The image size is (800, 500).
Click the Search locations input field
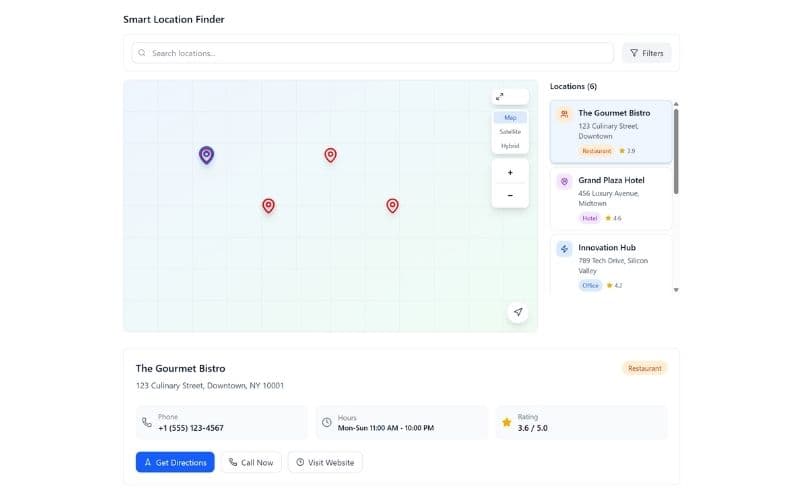pos(375,53)
